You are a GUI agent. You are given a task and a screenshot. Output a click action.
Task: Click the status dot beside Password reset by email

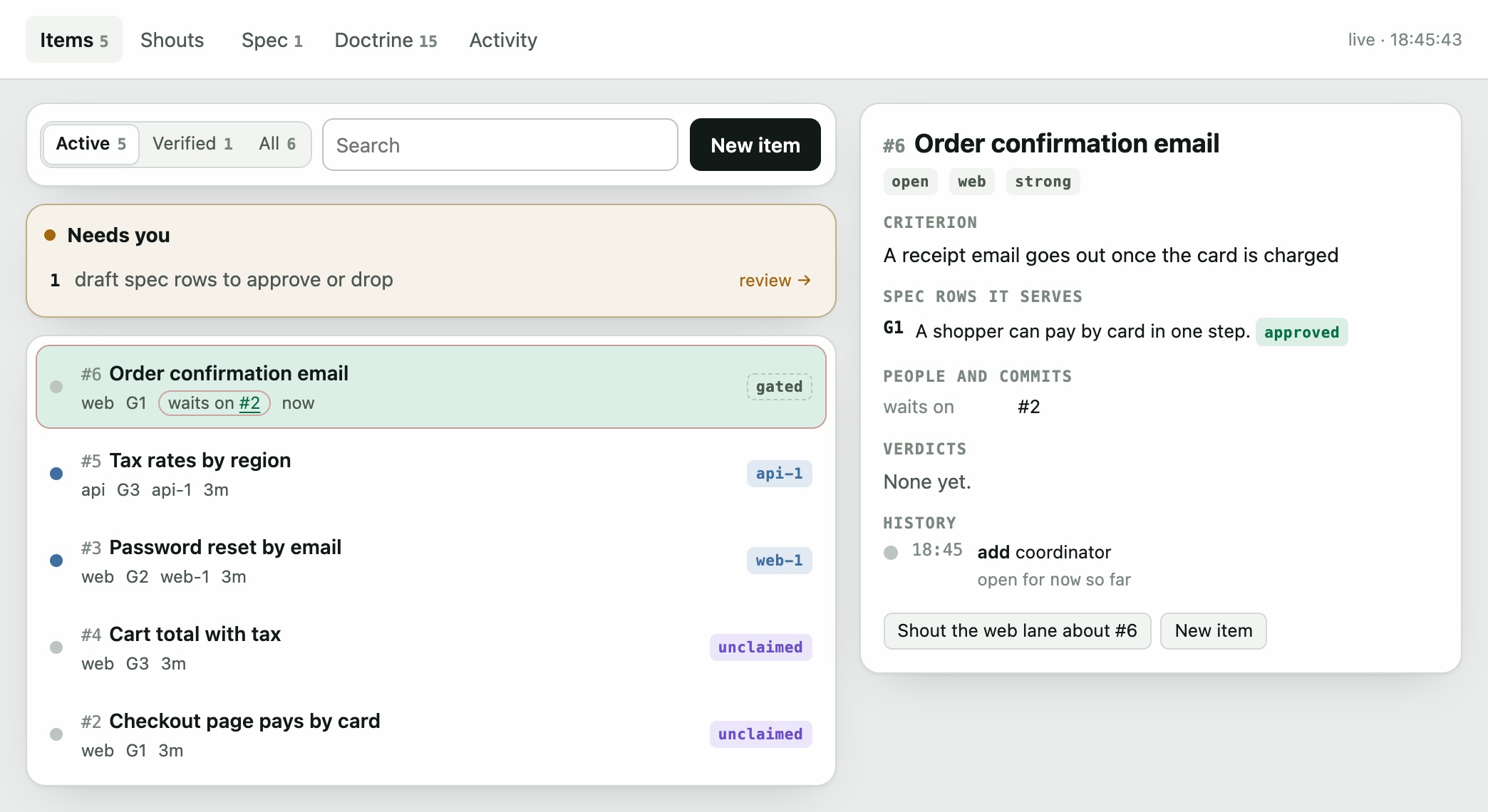[56, 561]
